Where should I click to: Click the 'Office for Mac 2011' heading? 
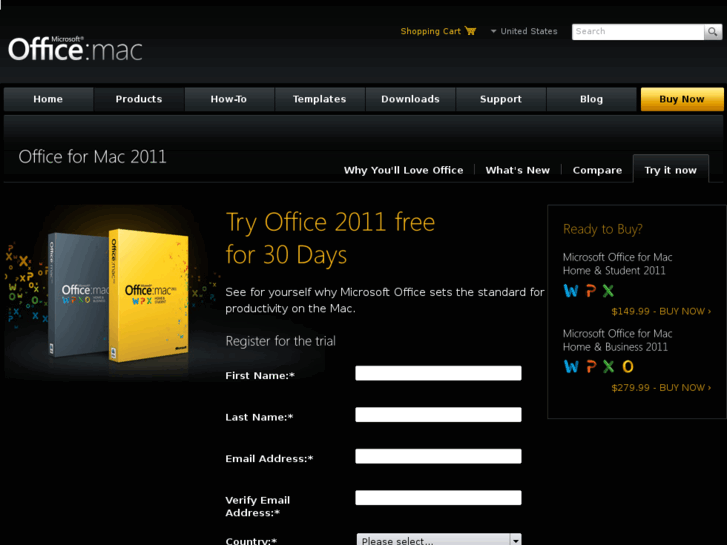pos(92,157)
